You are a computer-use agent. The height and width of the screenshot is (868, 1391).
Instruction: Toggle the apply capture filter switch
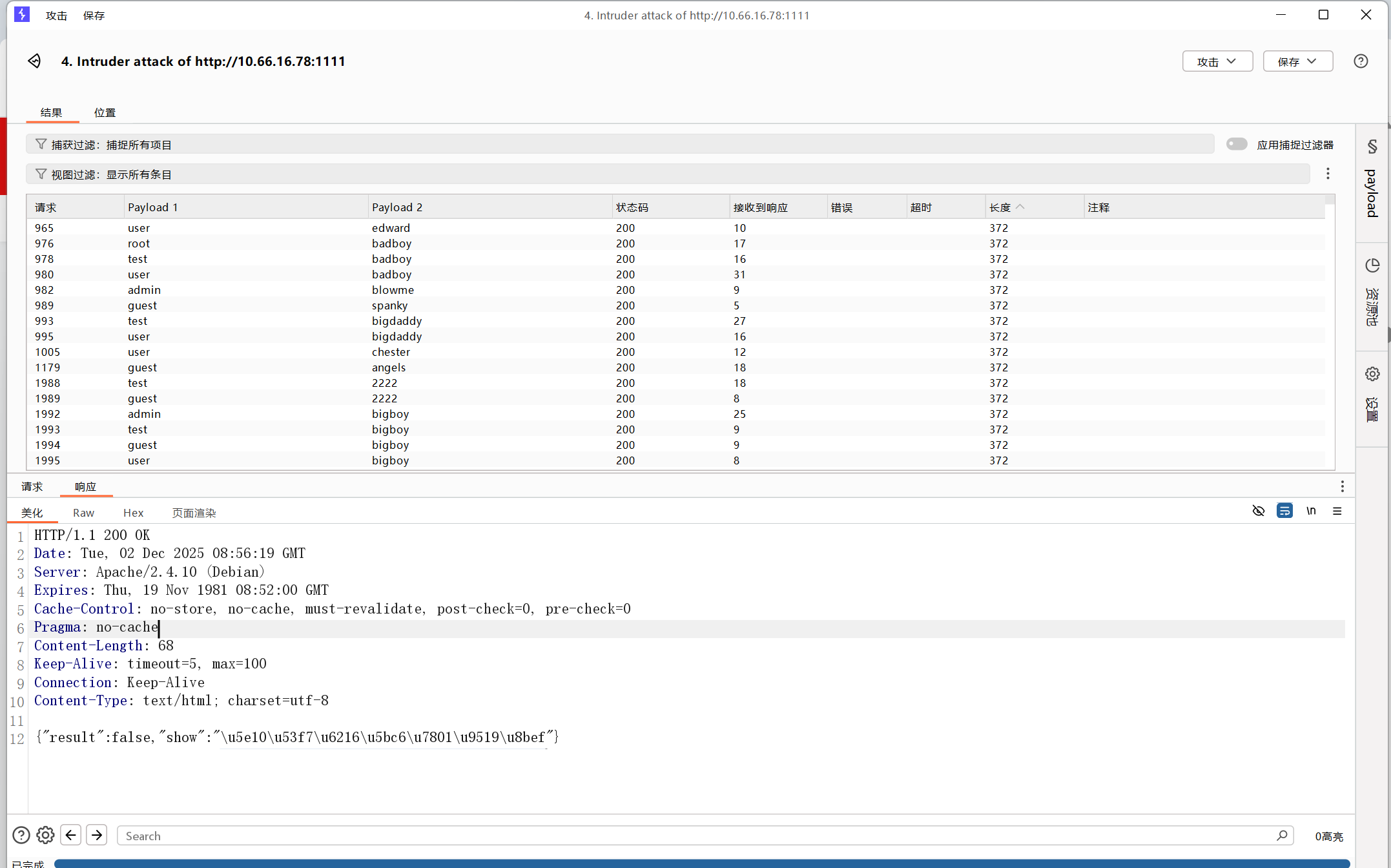1237,144
